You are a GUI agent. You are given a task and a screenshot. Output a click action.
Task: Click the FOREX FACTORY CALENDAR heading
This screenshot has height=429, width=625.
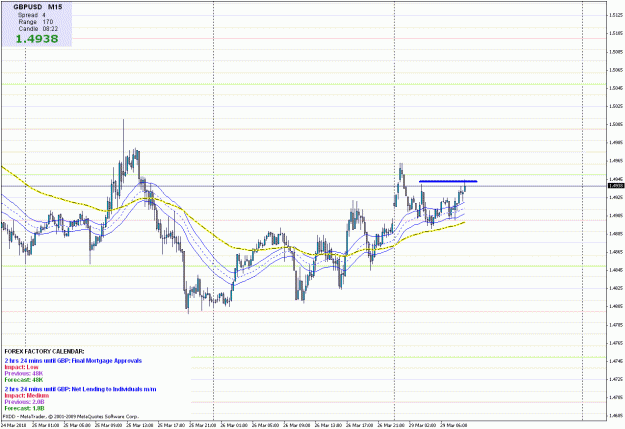(44, 352)
